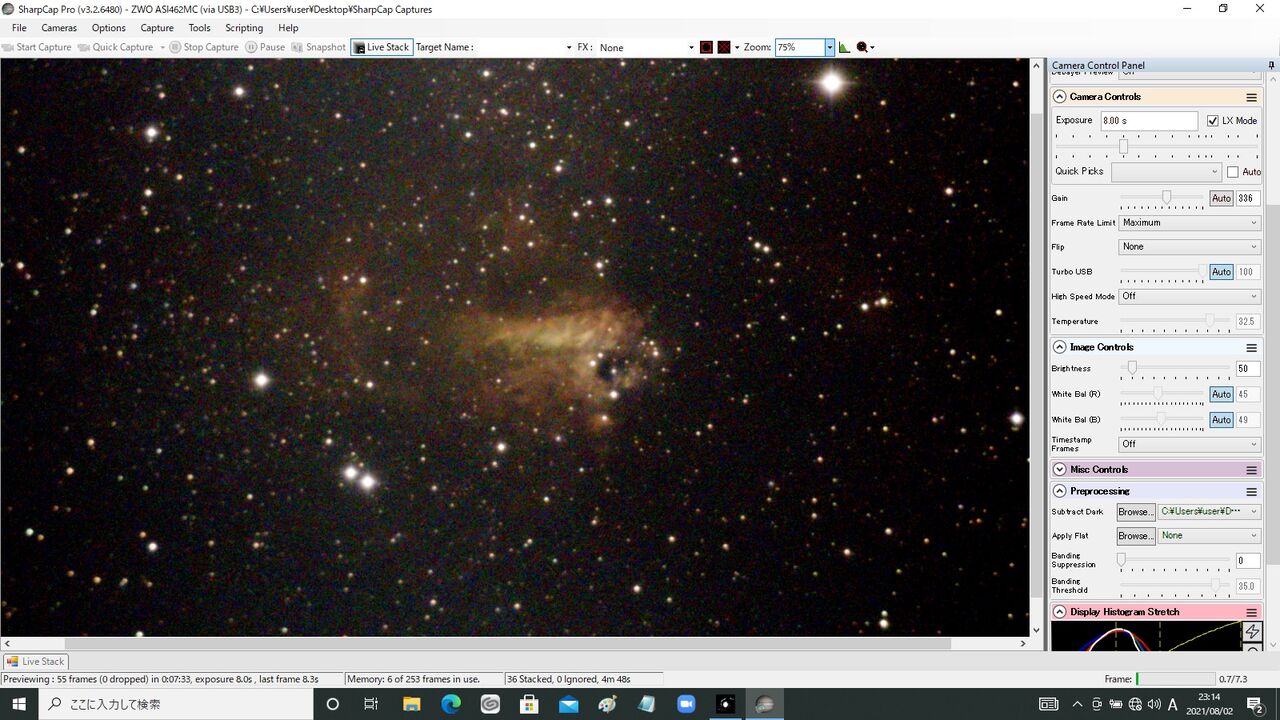Image resolution: width=1280 pixels, height=720 pixels.
Task: Toggle Auto for White Bal (R)
Action: (1221, 394)
